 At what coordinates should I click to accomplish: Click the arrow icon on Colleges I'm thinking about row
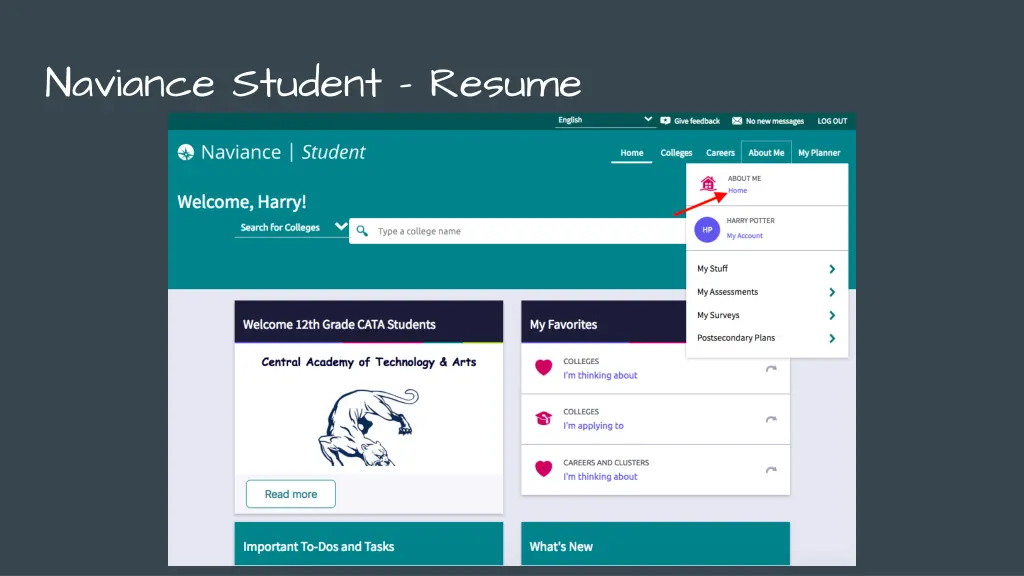coord(771,369)
